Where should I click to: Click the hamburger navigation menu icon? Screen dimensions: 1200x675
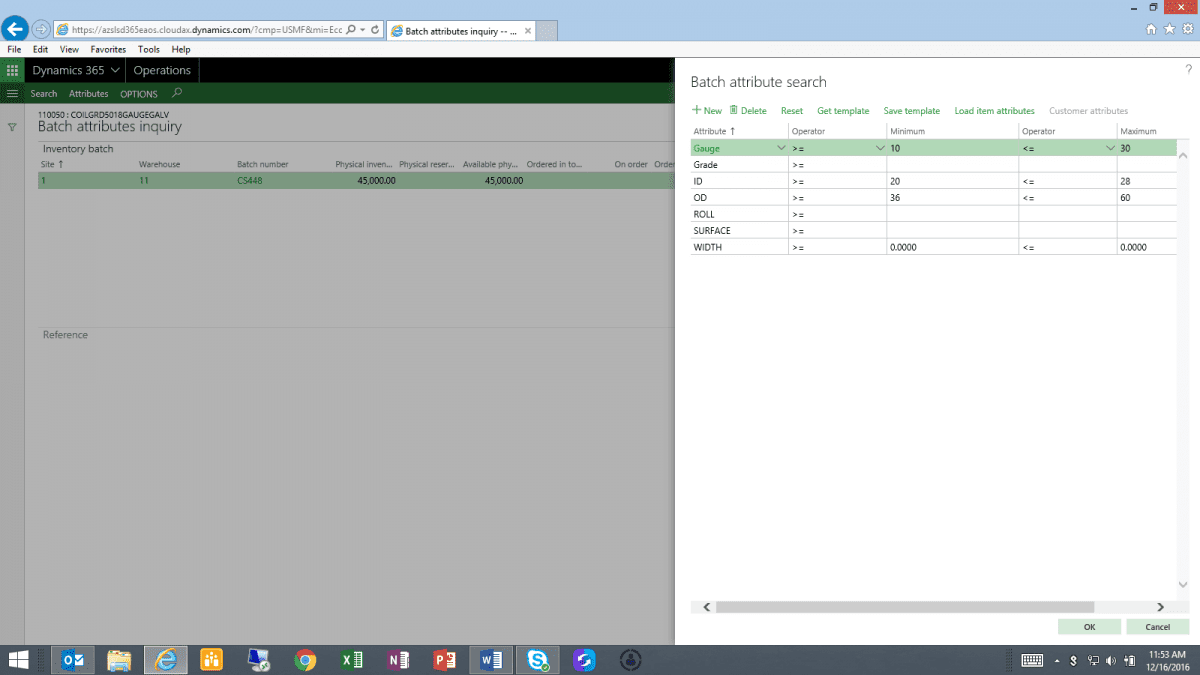point(13,94)
